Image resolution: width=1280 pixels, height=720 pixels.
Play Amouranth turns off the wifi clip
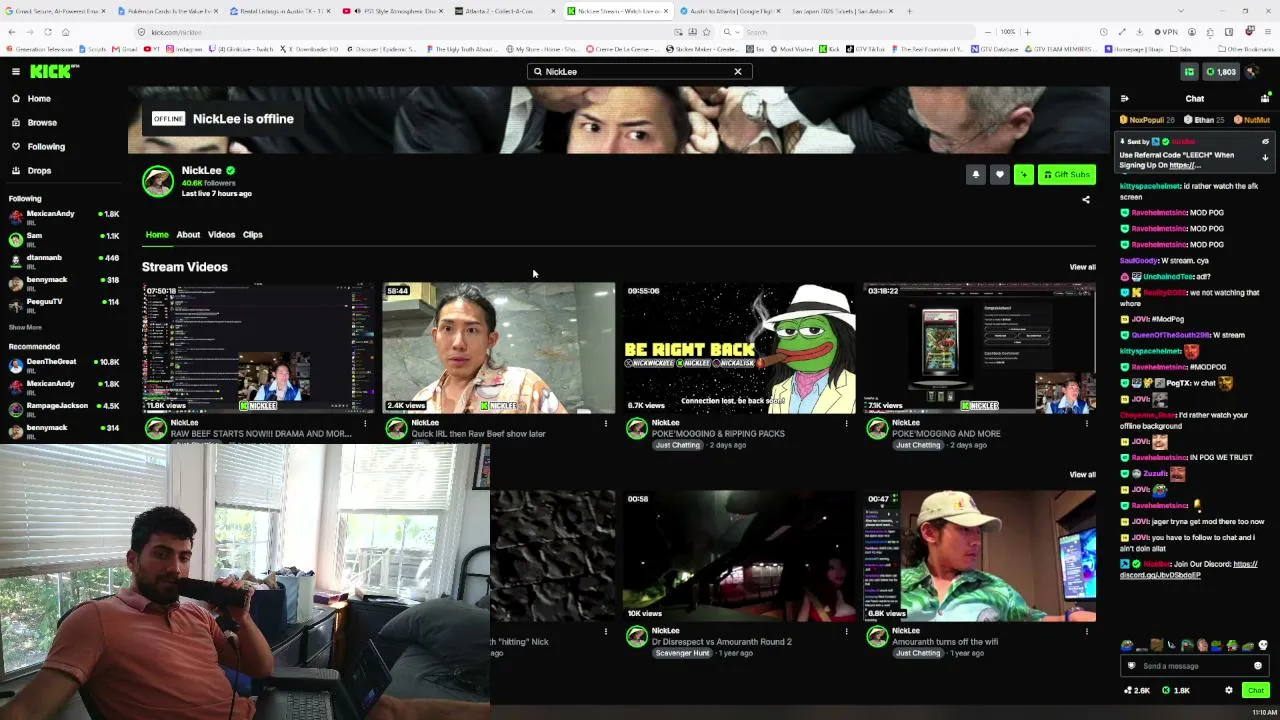(x=979, y=556)
